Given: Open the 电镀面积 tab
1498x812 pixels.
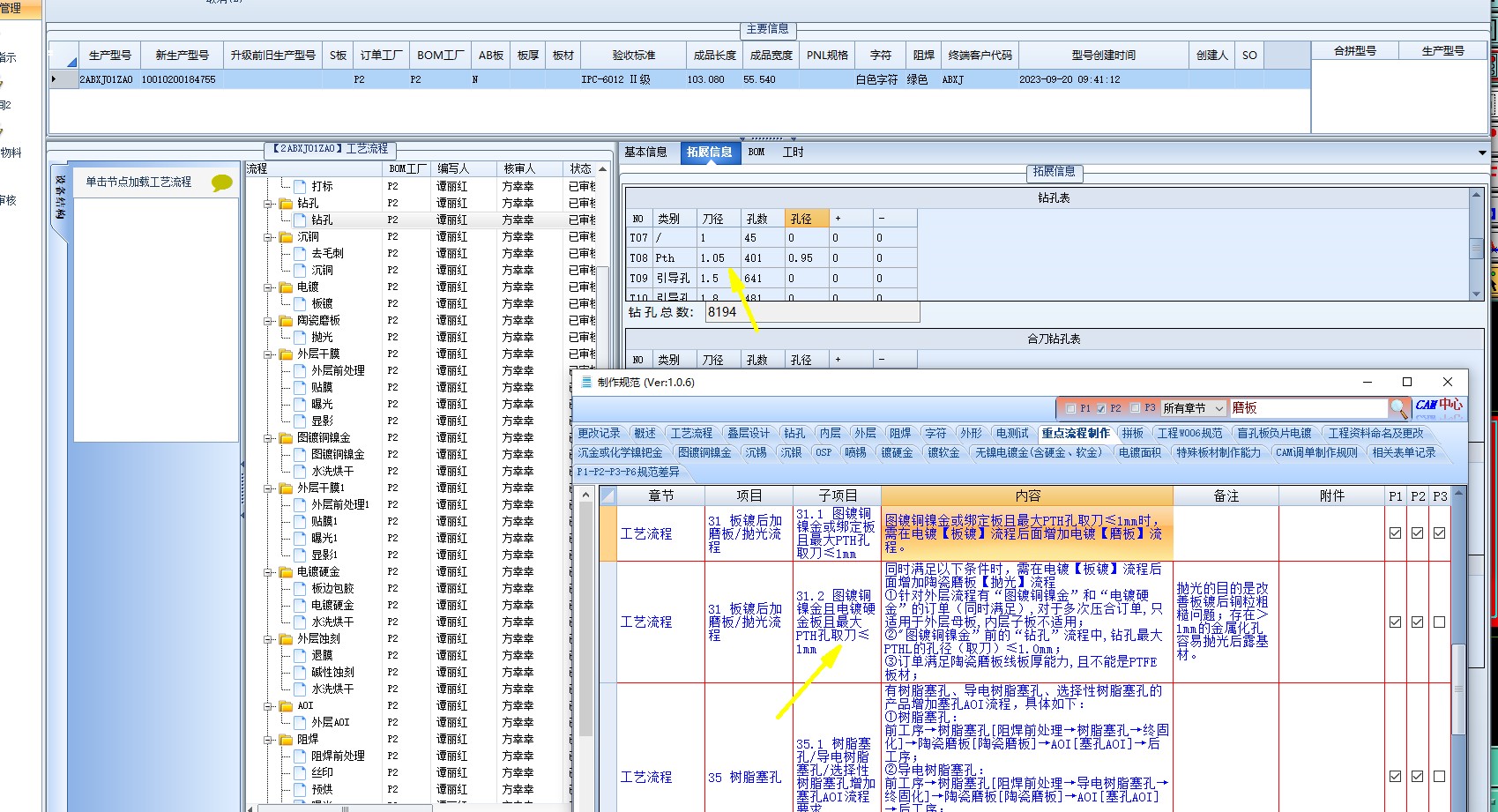Looking at the screenshot, I should click(x=1139, y=452).
